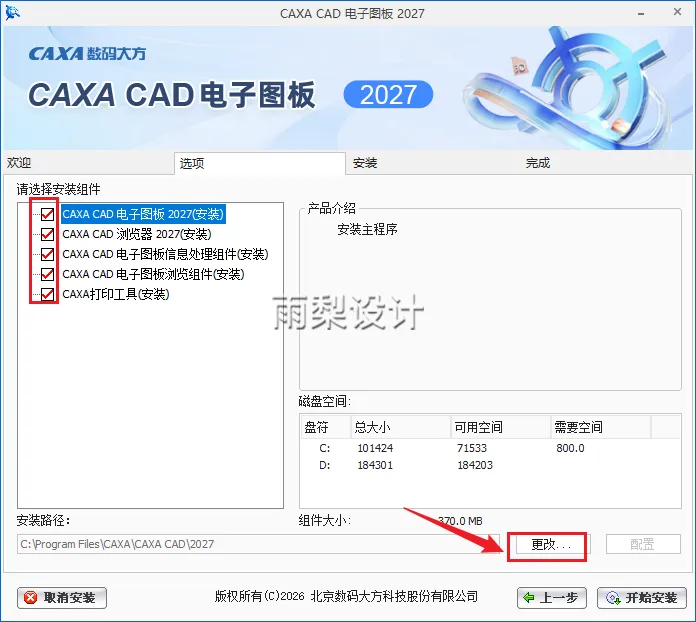Click D: total size 184301
Screen dimensions: 696x622
375,465
